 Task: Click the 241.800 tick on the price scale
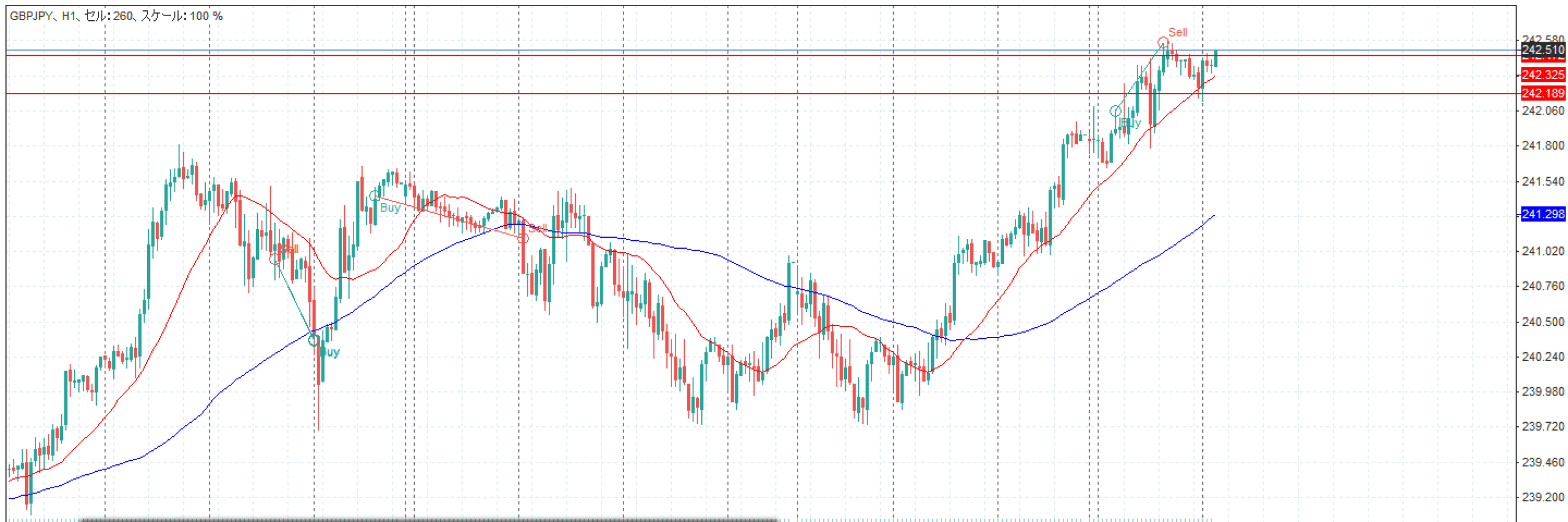point(1542,146)
